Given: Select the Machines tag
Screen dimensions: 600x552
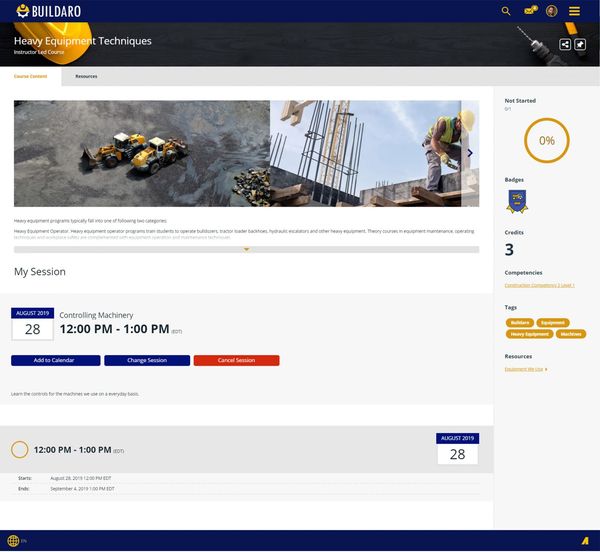Looking at the screenshot, I should (571, 334).
